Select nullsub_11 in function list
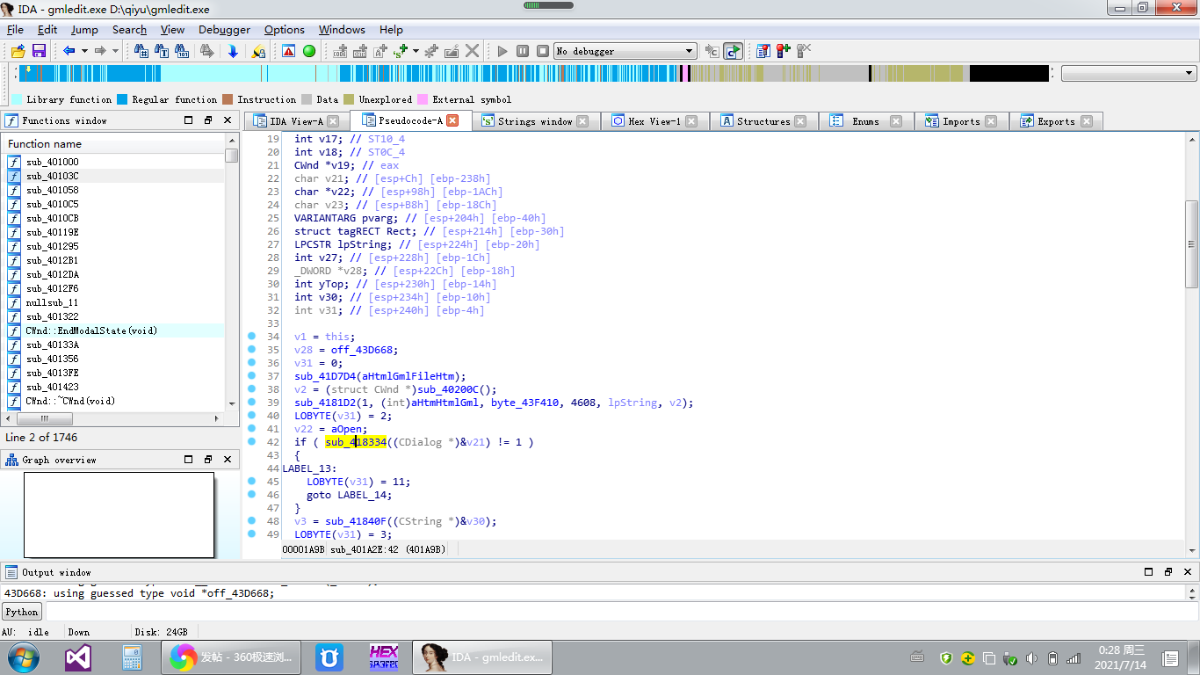The image size is (1200, 675). click(113, 302)
